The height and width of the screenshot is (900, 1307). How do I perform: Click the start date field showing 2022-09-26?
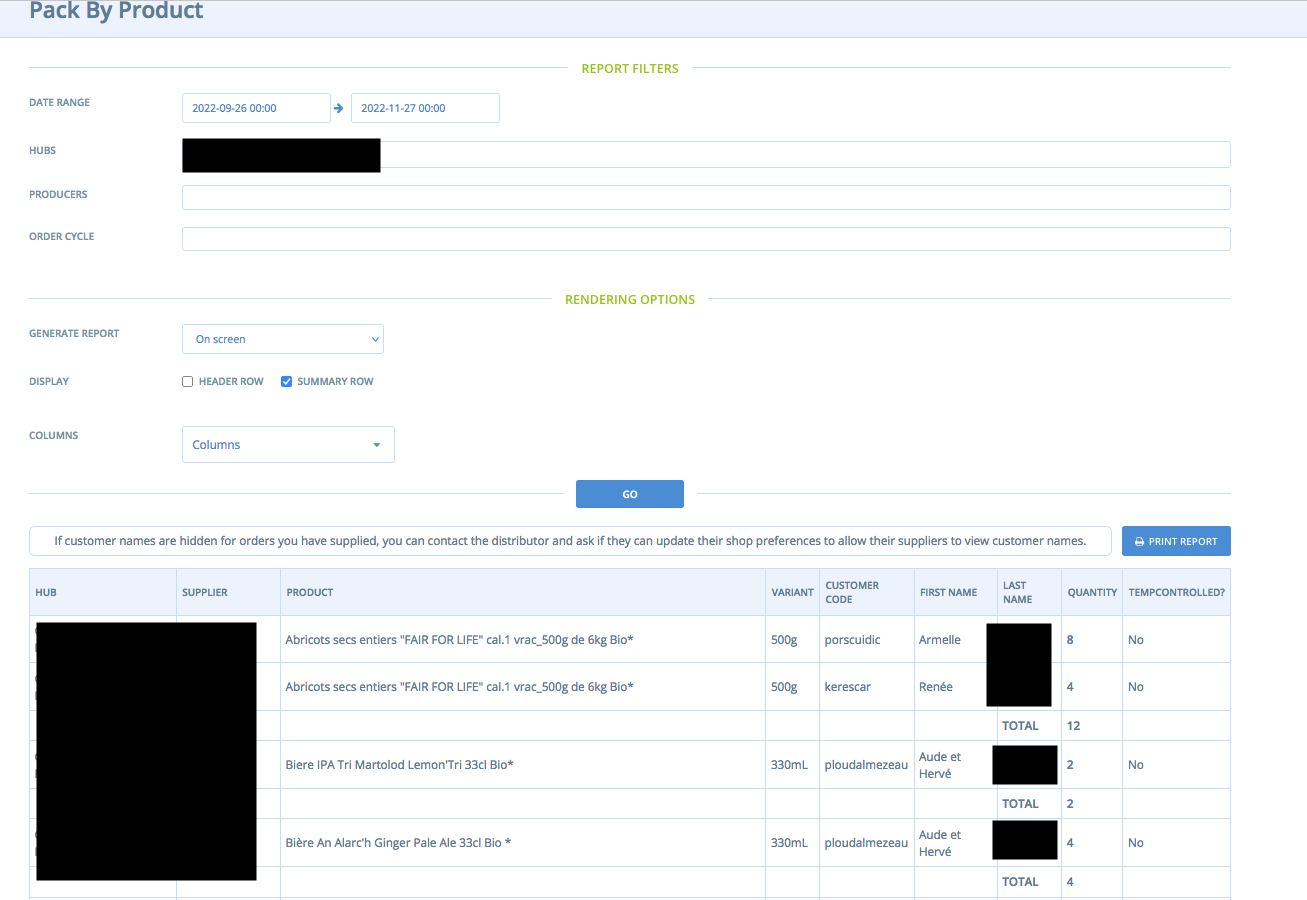tap(256, 107)
